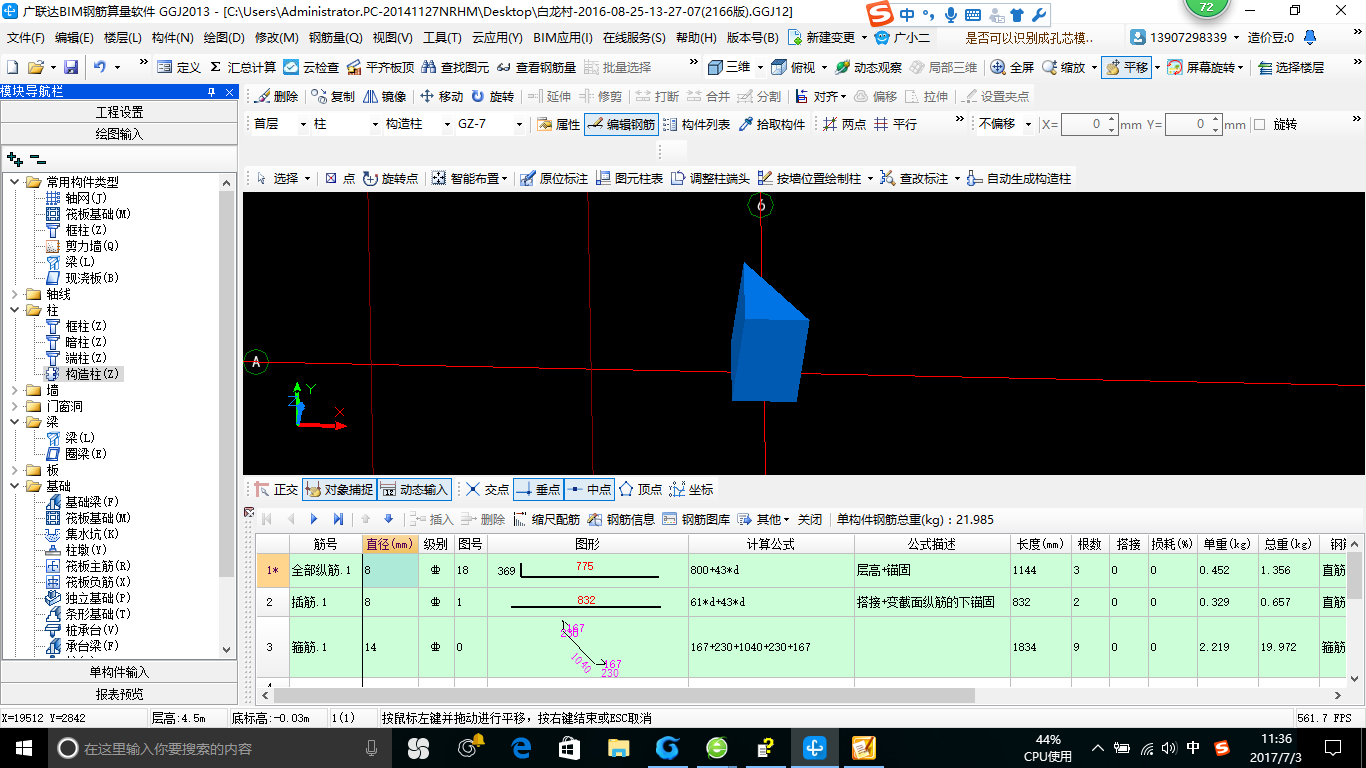This screenshot has width=1366, height=768.
Task: Click the 单构件输入 navigation button
Action: (x=119, y=672)
